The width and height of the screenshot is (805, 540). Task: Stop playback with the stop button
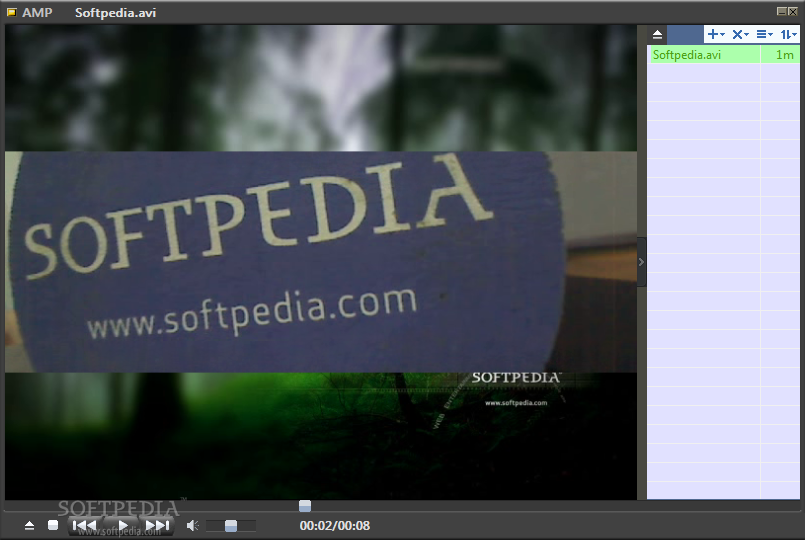[53, 525]
